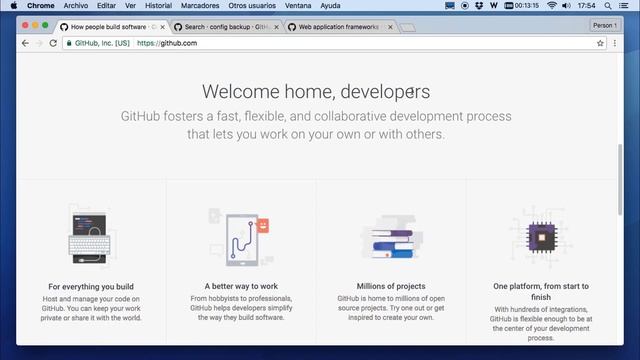Click 'GitHub is home to millions' description
640x360 pixels.
point(391,308)
